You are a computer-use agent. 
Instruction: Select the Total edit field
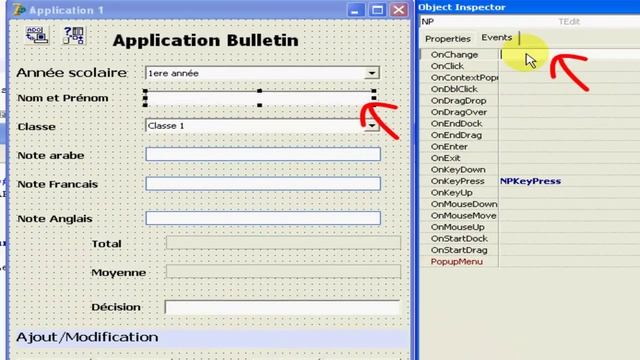tap(283, 243)
